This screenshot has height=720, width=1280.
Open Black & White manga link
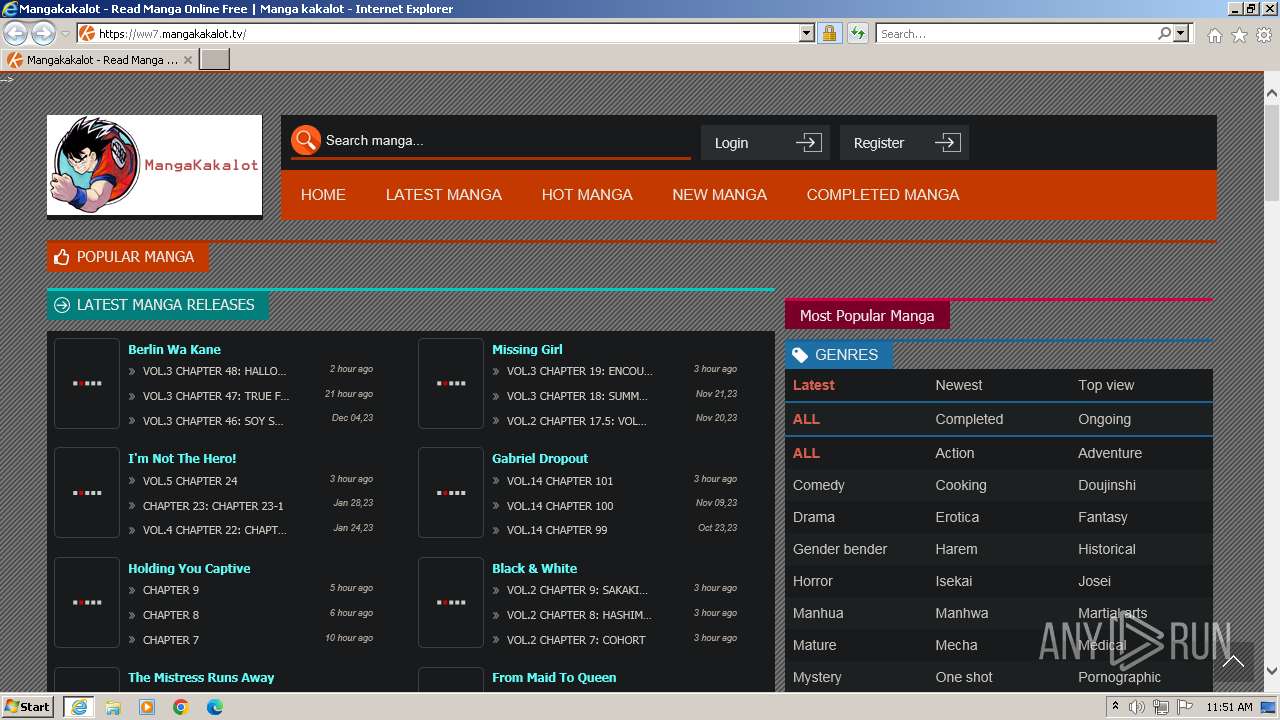[x=534, y=568]
